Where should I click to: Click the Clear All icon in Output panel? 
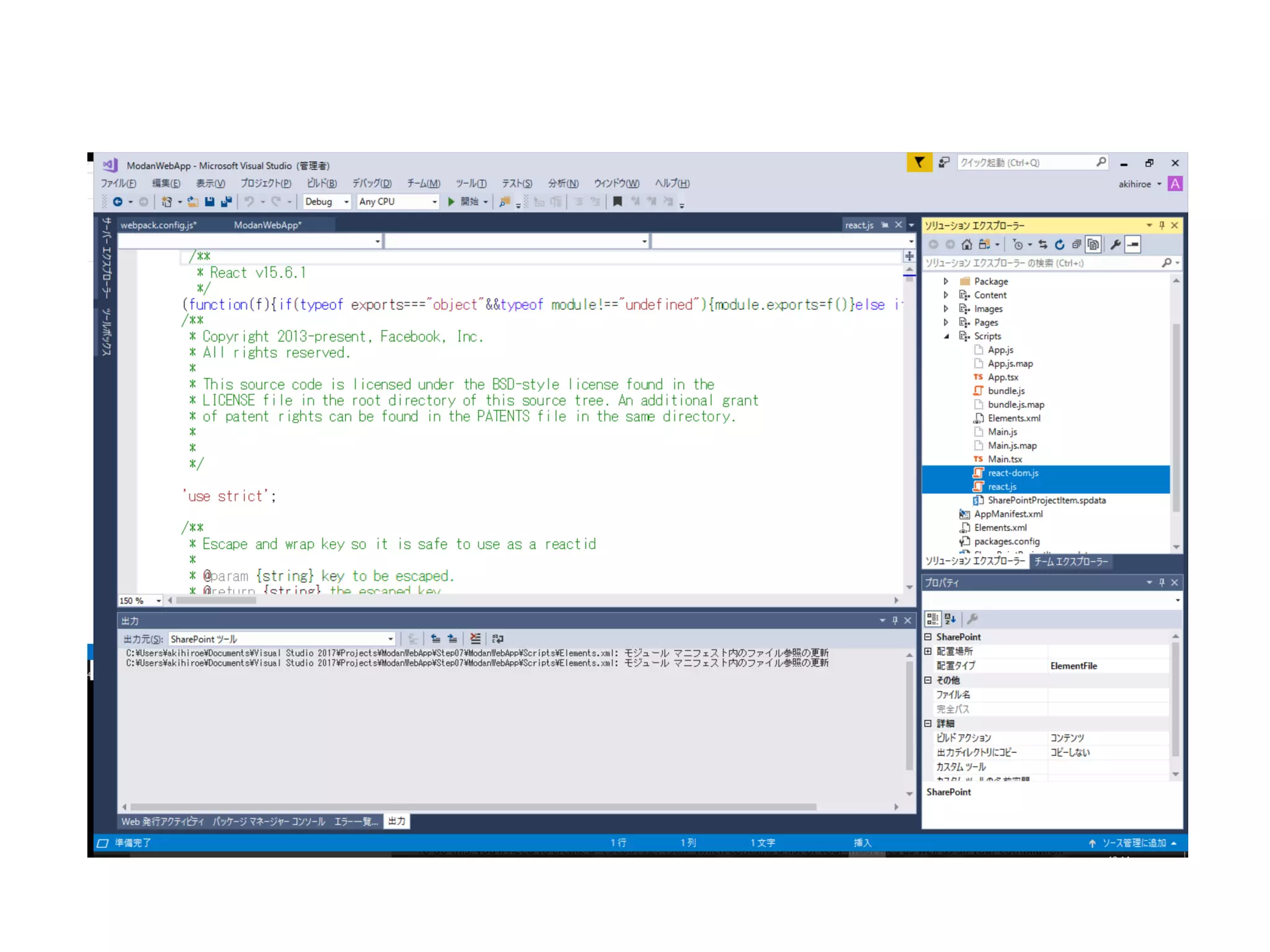pyautogui.click(x=475, y=638)
